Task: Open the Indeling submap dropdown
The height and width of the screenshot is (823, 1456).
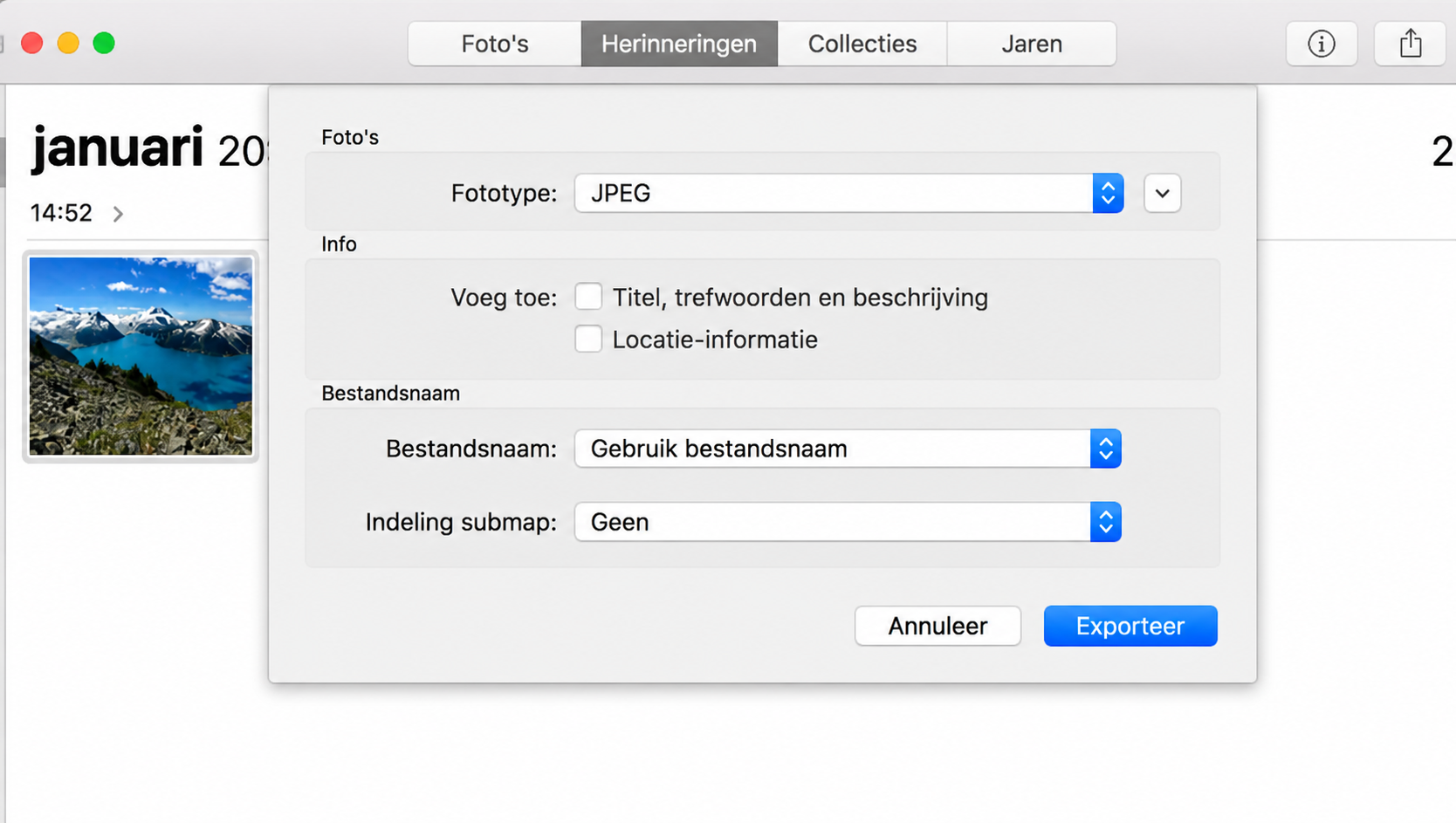Action: [x=848, y=522]
